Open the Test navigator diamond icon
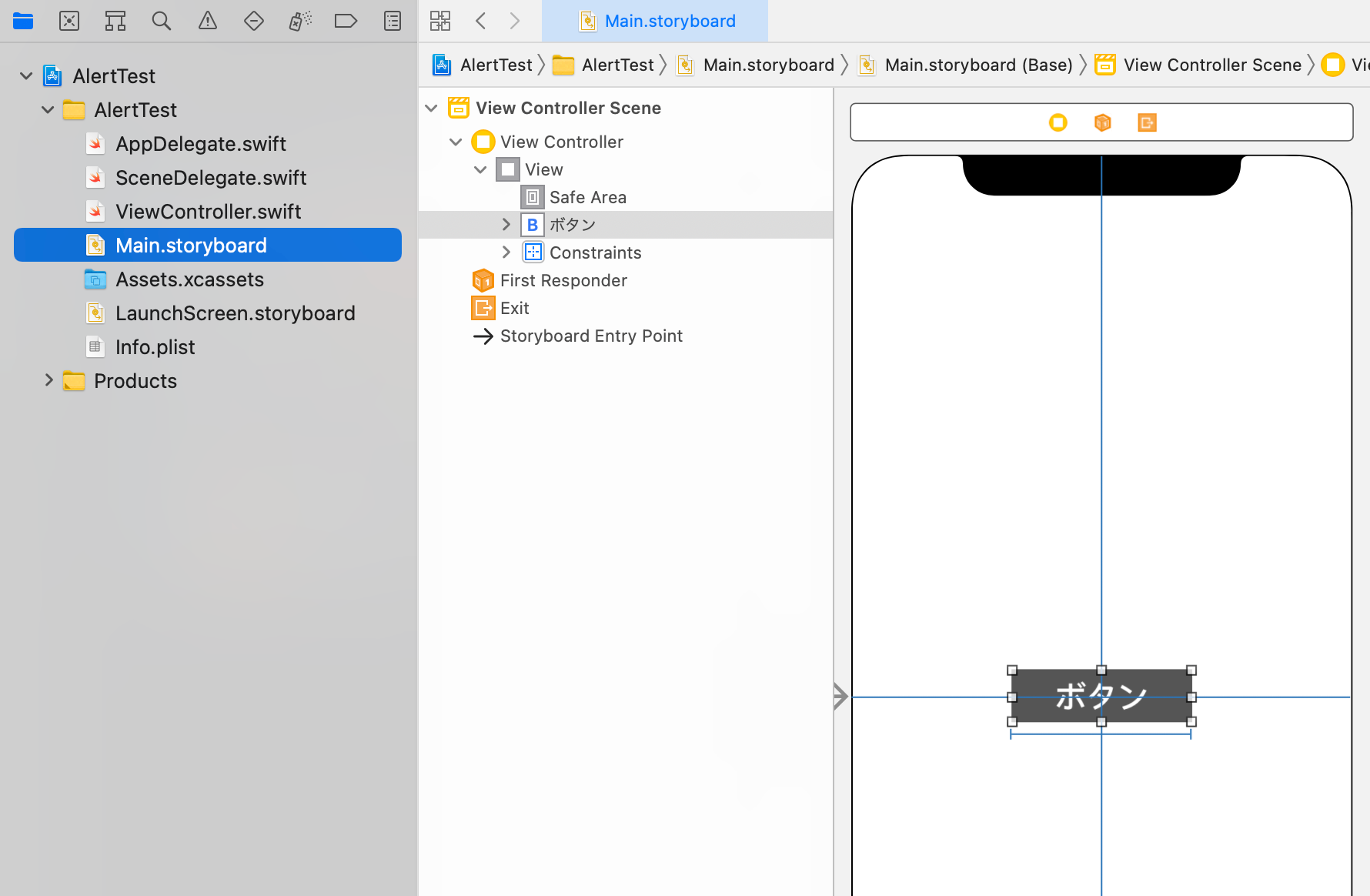This screenshot has width=1370, height=896. 254,21
